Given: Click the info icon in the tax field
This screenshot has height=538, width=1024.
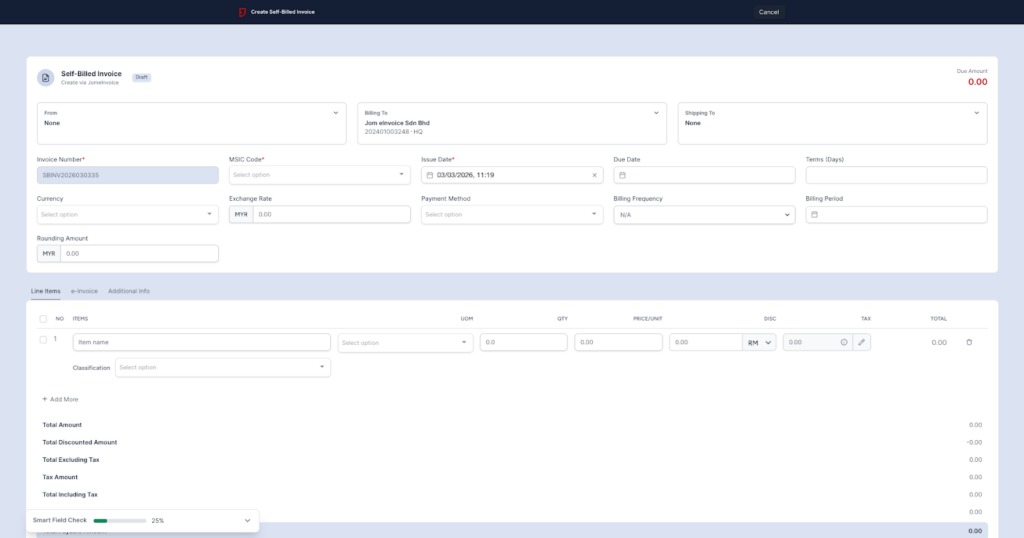Looking at the screenshot, I should [844, 342].
